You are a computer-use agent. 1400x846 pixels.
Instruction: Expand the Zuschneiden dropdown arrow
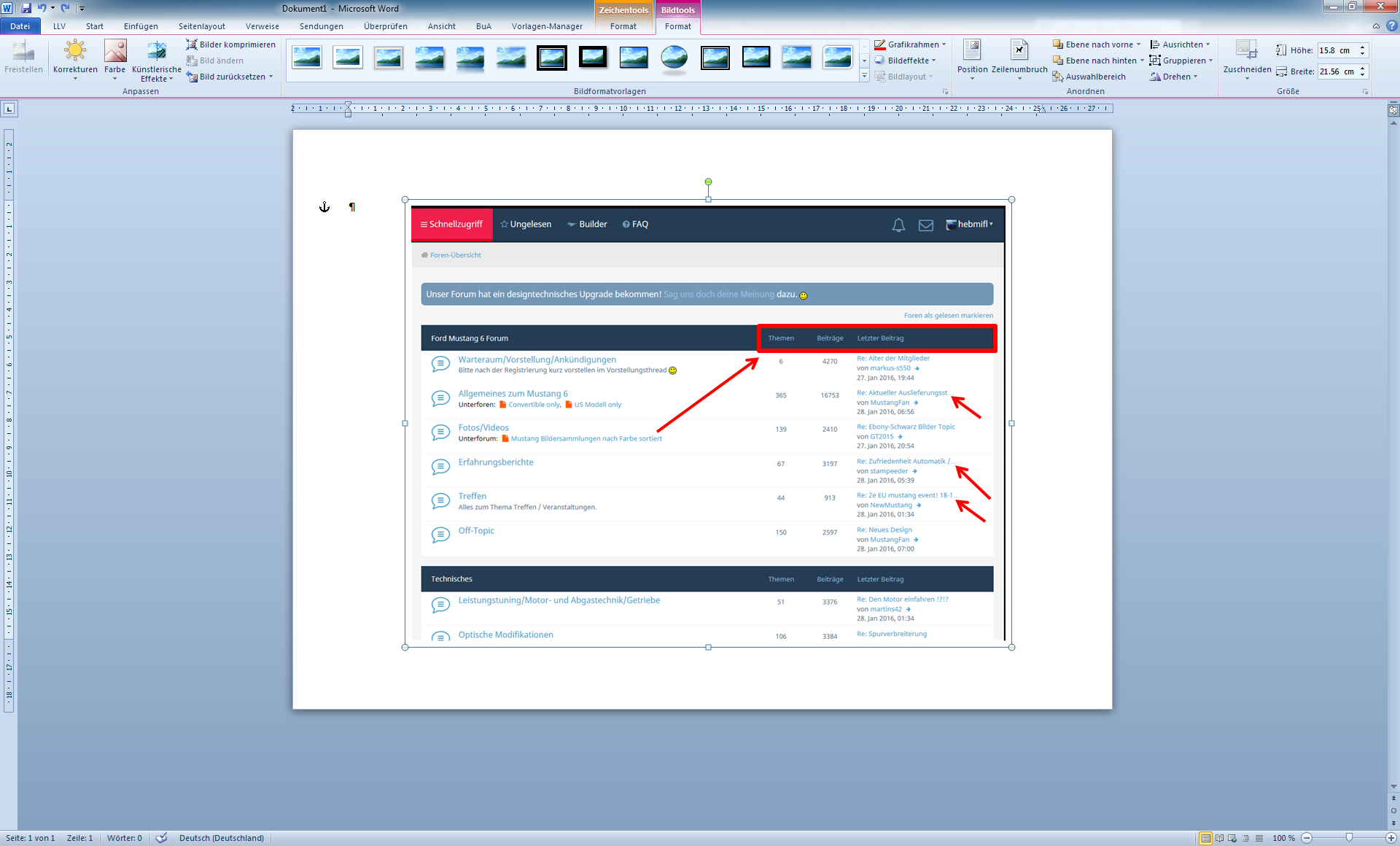[1247, 78]
